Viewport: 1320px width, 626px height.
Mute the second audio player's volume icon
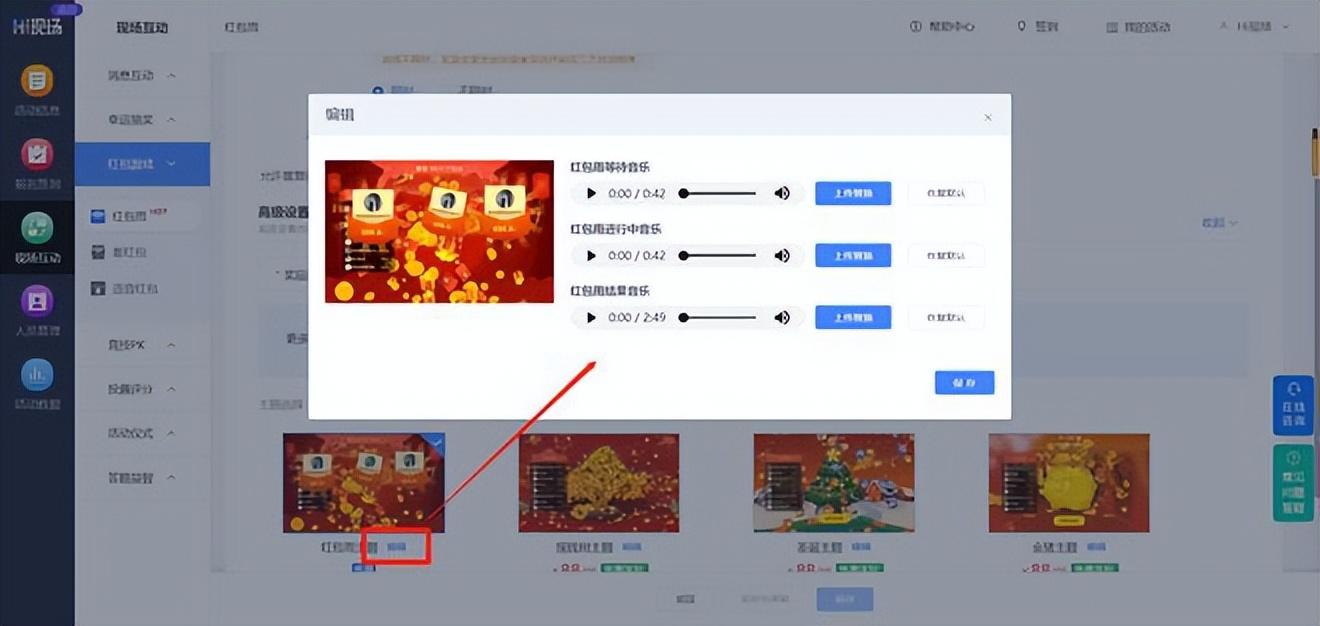[x=782, y=256]
